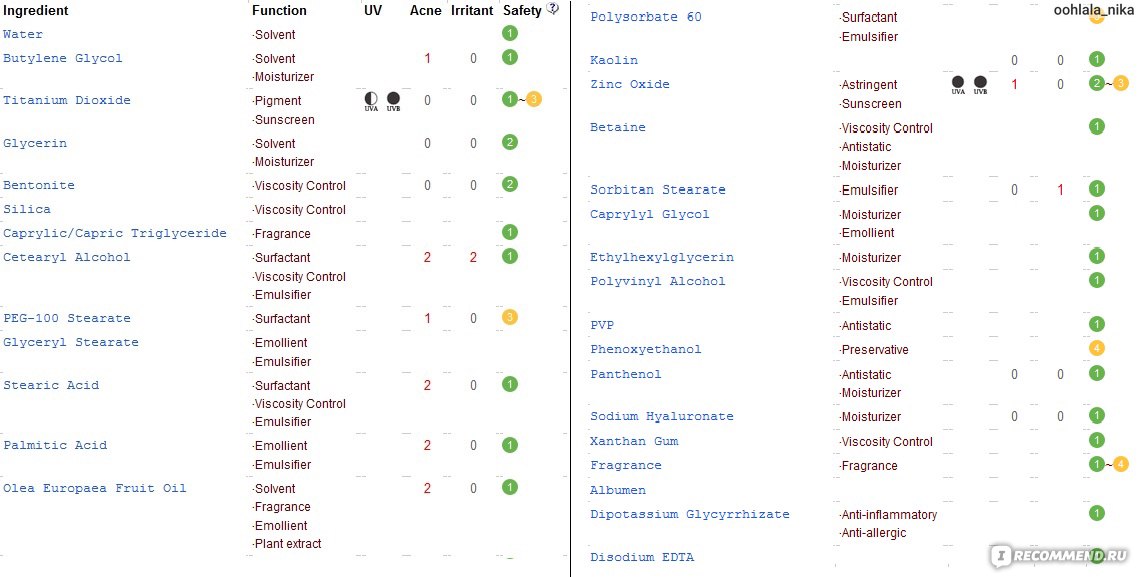Click the help question mark beside Safety
Screen dimensions: 1138x577
553,9
